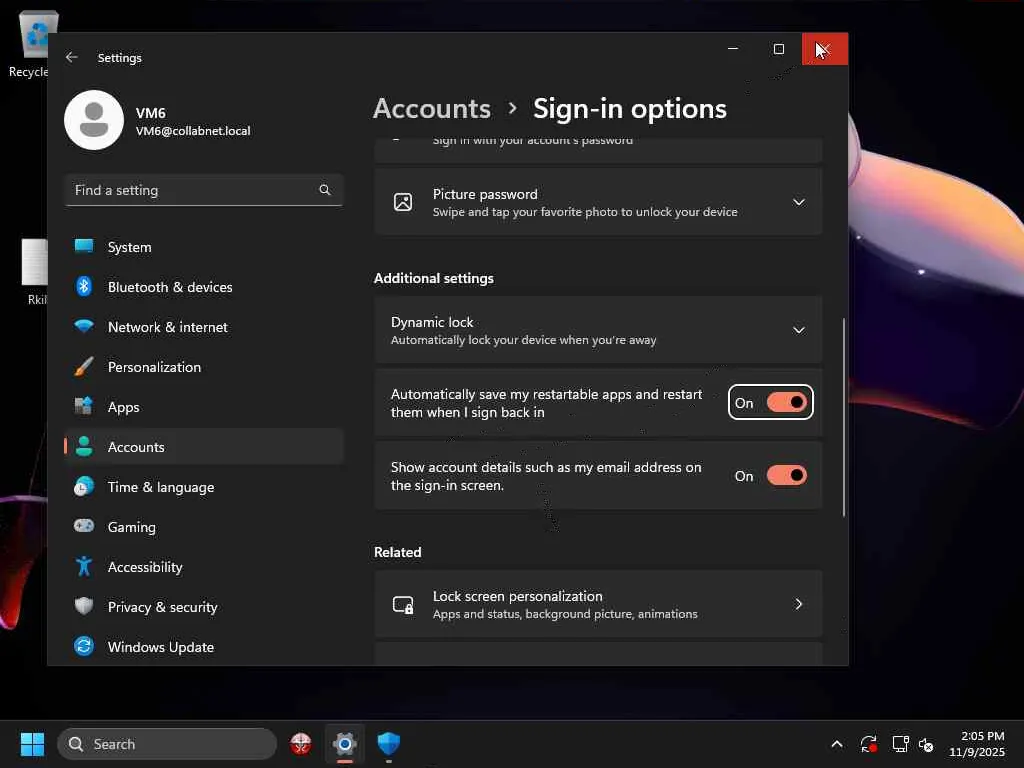
Task: Click the network tray icon
Action: point(901,744)
